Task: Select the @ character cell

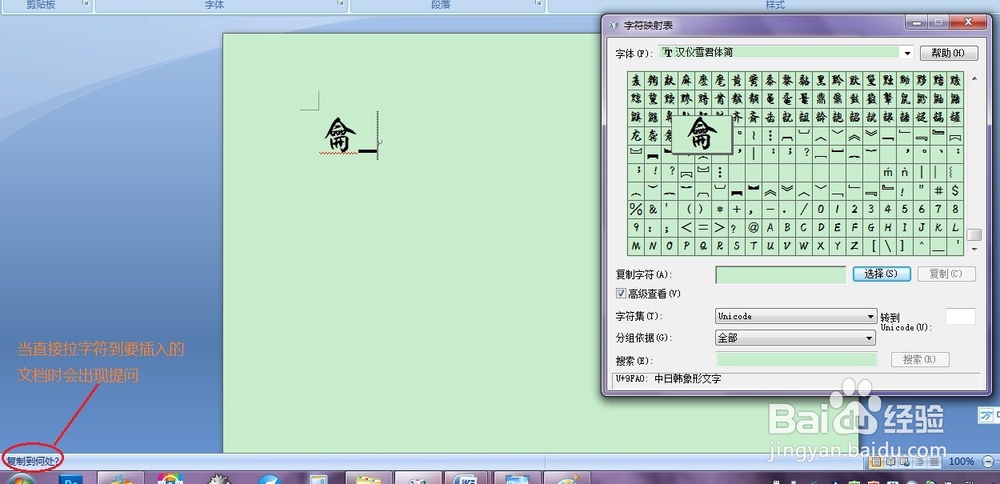Action: [x=754, y=228]
